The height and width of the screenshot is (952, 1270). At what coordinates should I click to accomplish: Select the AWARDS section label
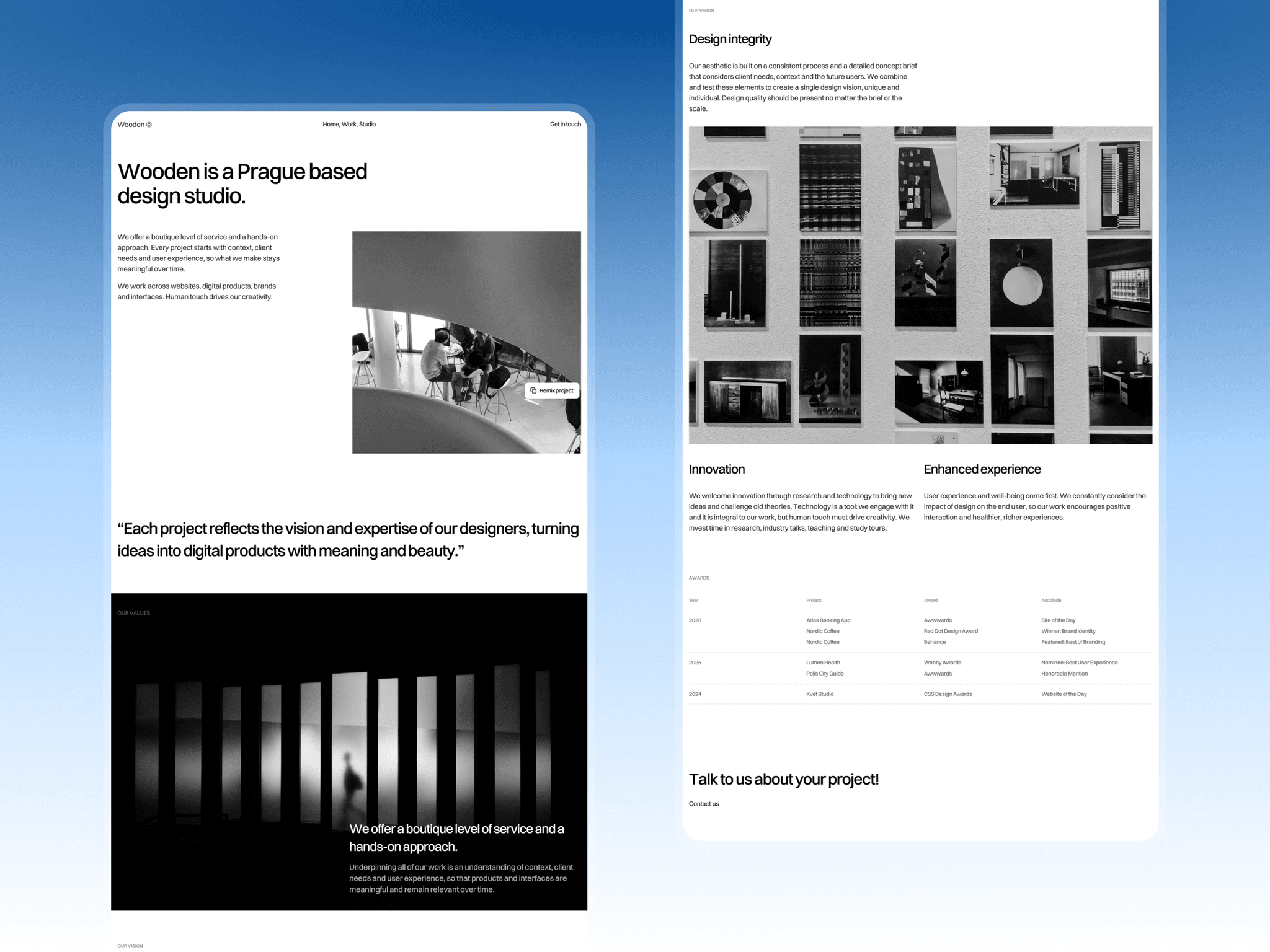pos(699,578)
